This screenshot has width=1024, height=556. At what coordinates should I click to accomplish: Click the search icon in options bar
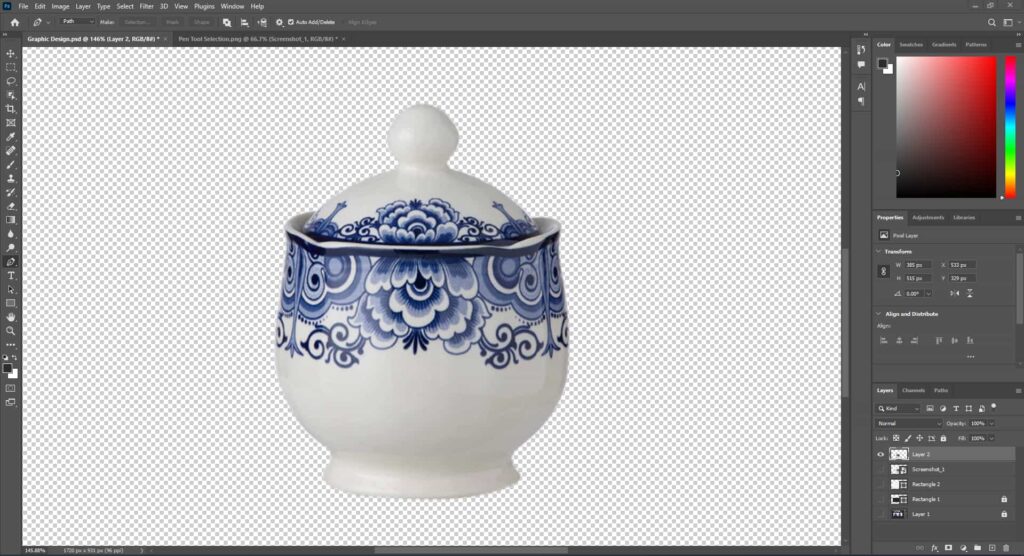pyautogui.click(x=991, y=22)
